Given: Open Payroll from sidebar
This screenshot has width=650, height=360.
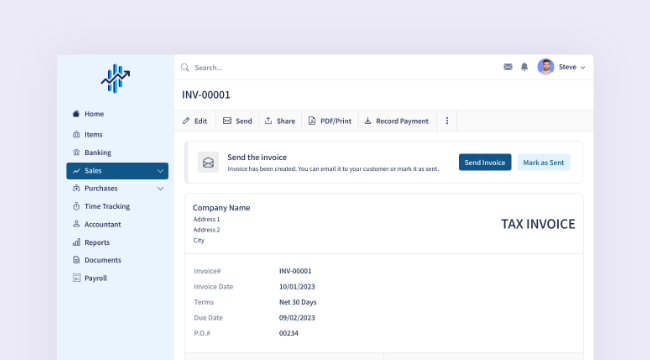Looking at the screenshot, I should pos(96,278).
